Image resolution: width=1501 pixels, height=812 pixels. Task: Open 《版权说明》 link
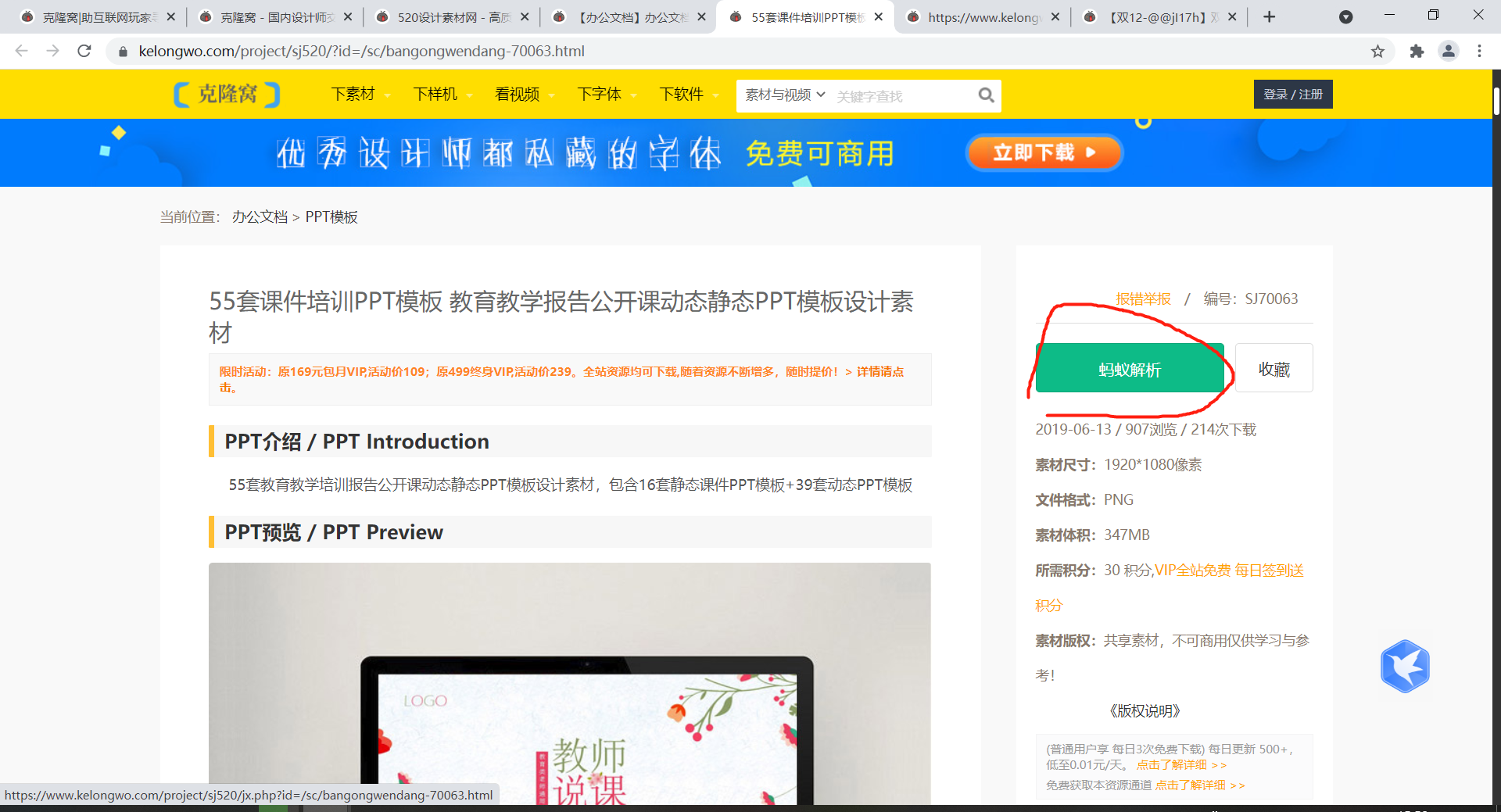[x=1145, y=710]
